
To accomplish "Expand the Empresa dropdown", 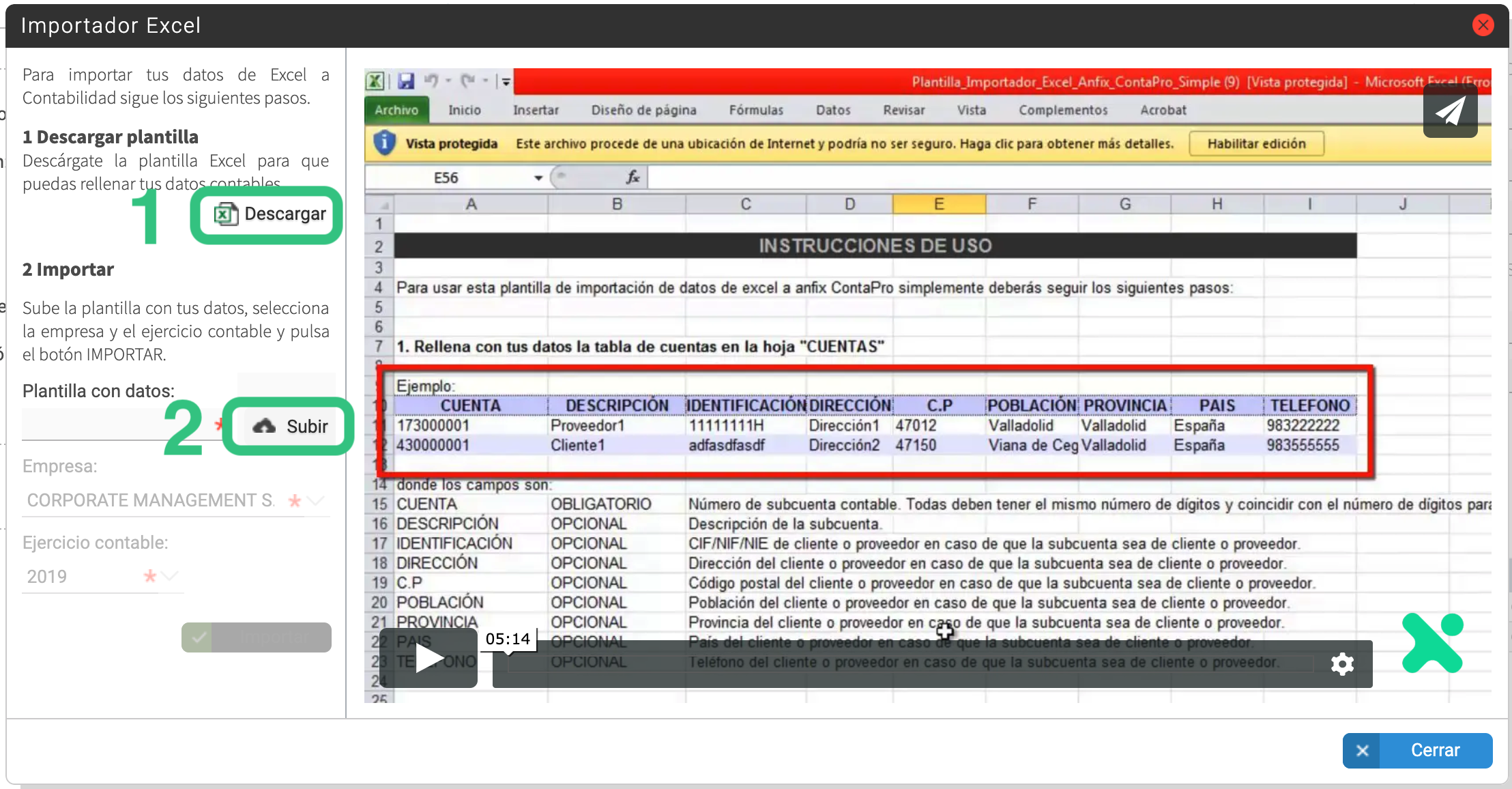I will click(316, 500).
